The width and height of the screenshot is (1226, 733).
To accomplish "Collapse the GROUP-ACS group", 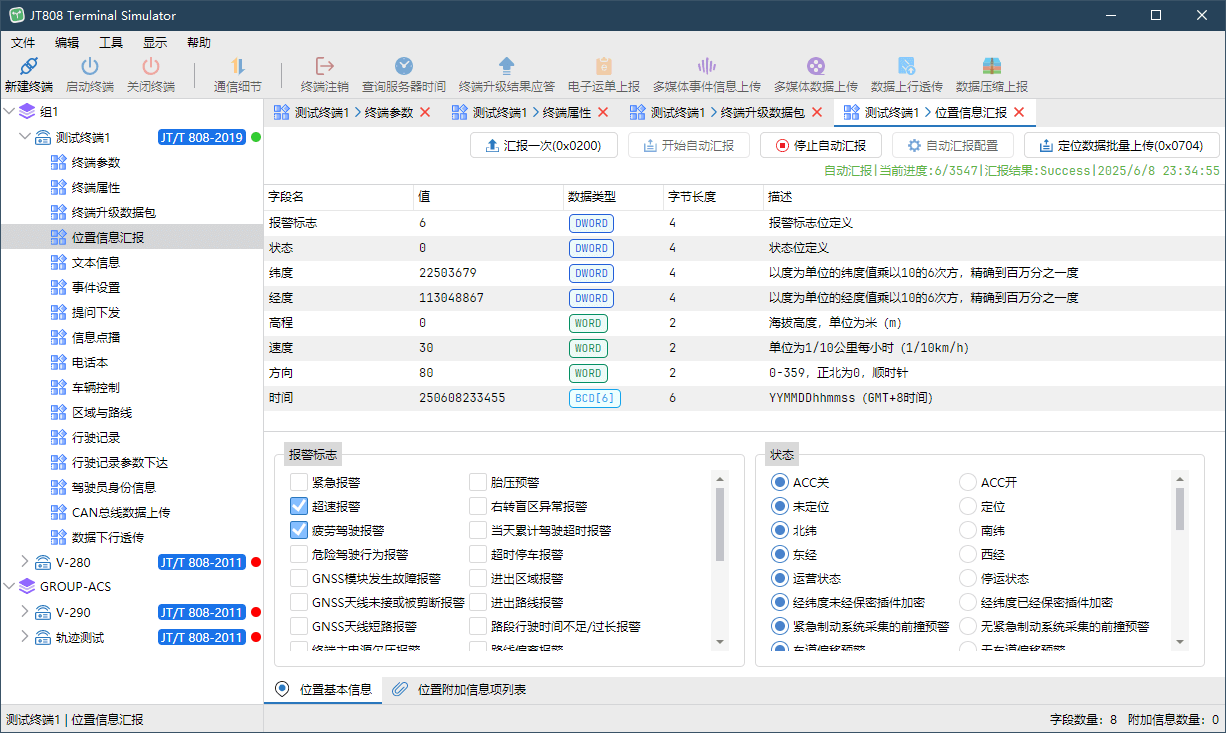I will 9,587.
